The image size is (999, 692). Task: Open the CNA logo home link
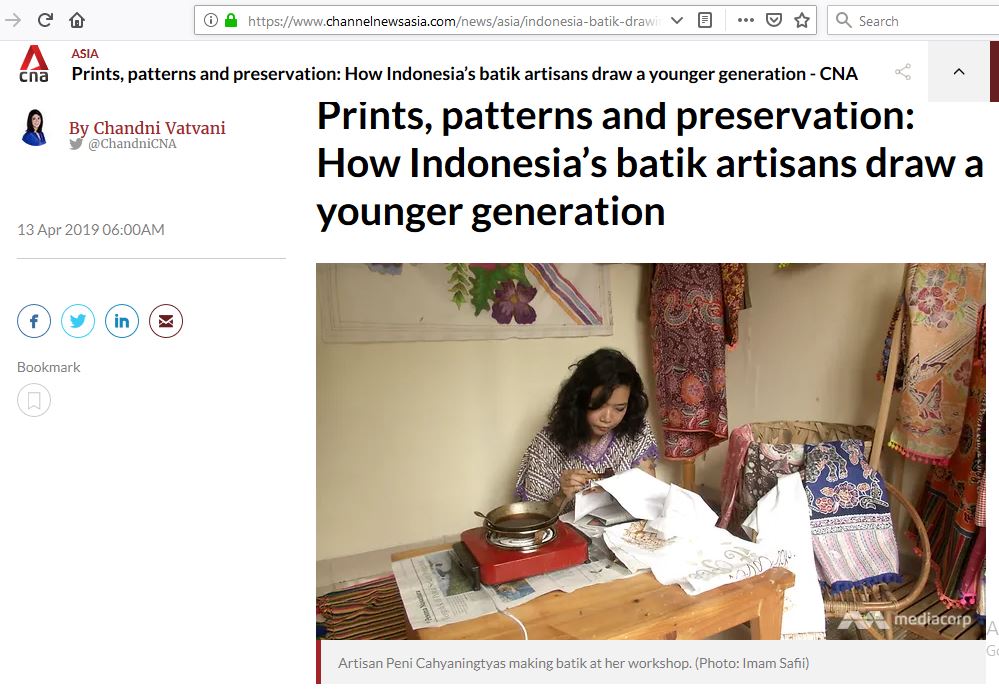(x=34, y=65)
